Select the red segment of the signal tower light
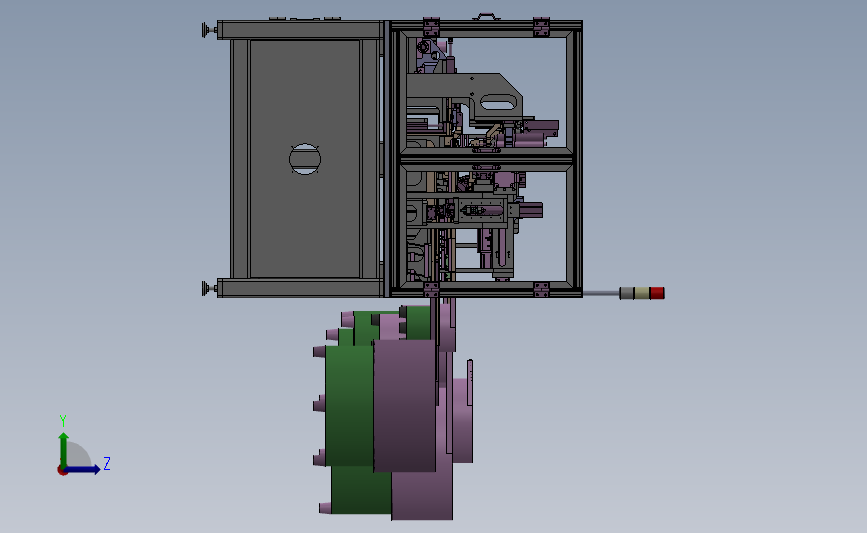Screen dimensions: 867x533 pos(657,293)
